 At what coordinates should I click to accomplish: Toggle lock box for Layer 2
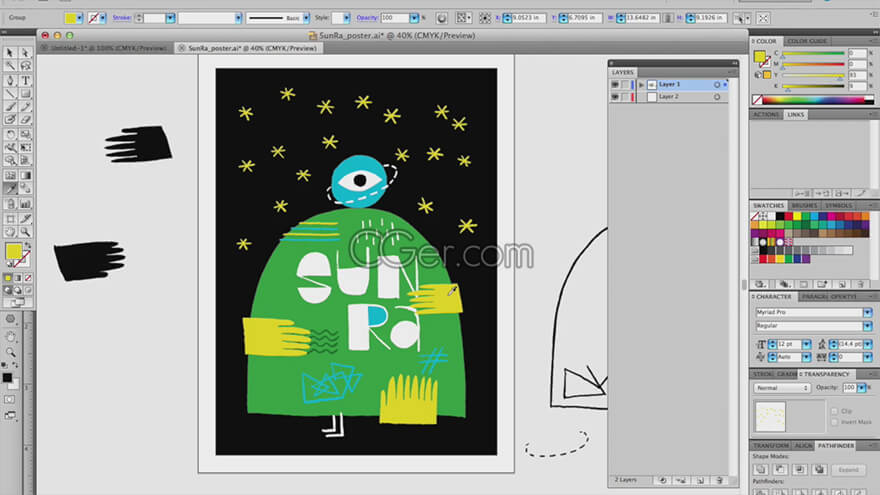click(625, 97)
